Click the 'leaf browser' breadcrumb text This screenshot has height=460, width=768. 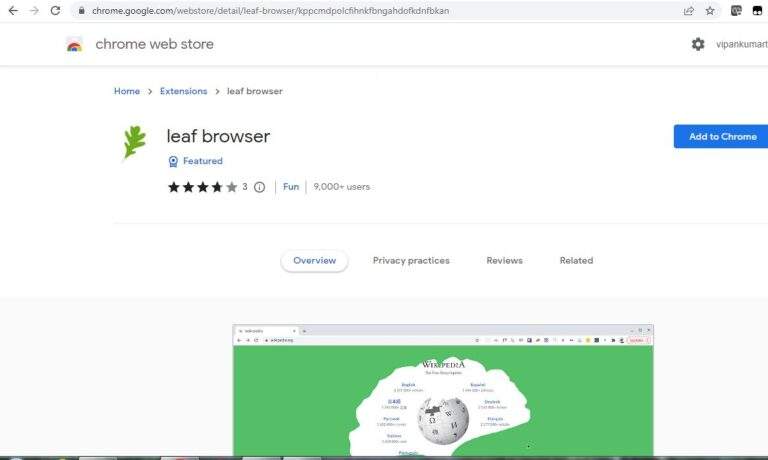pyautogui.click(x=255, y=91)
